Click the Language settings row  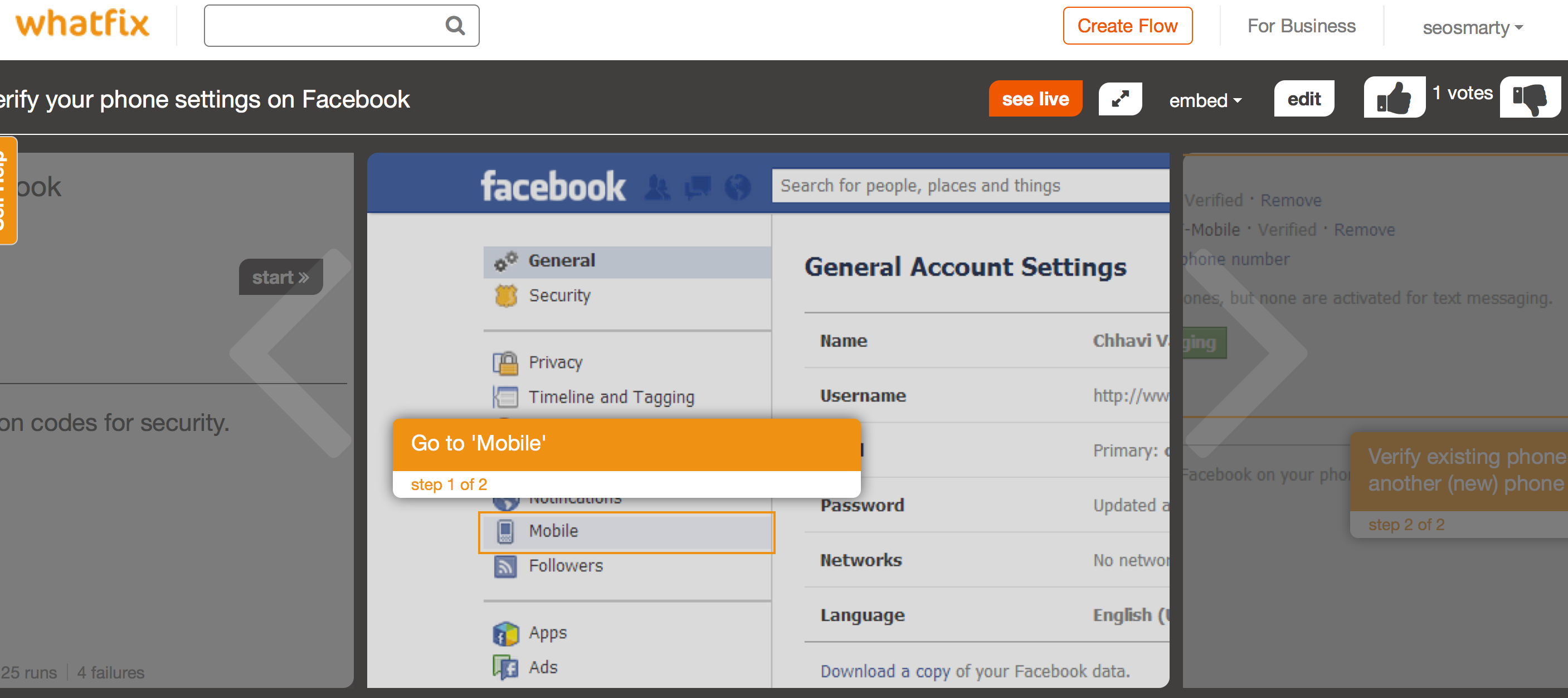tap(987, 615)
